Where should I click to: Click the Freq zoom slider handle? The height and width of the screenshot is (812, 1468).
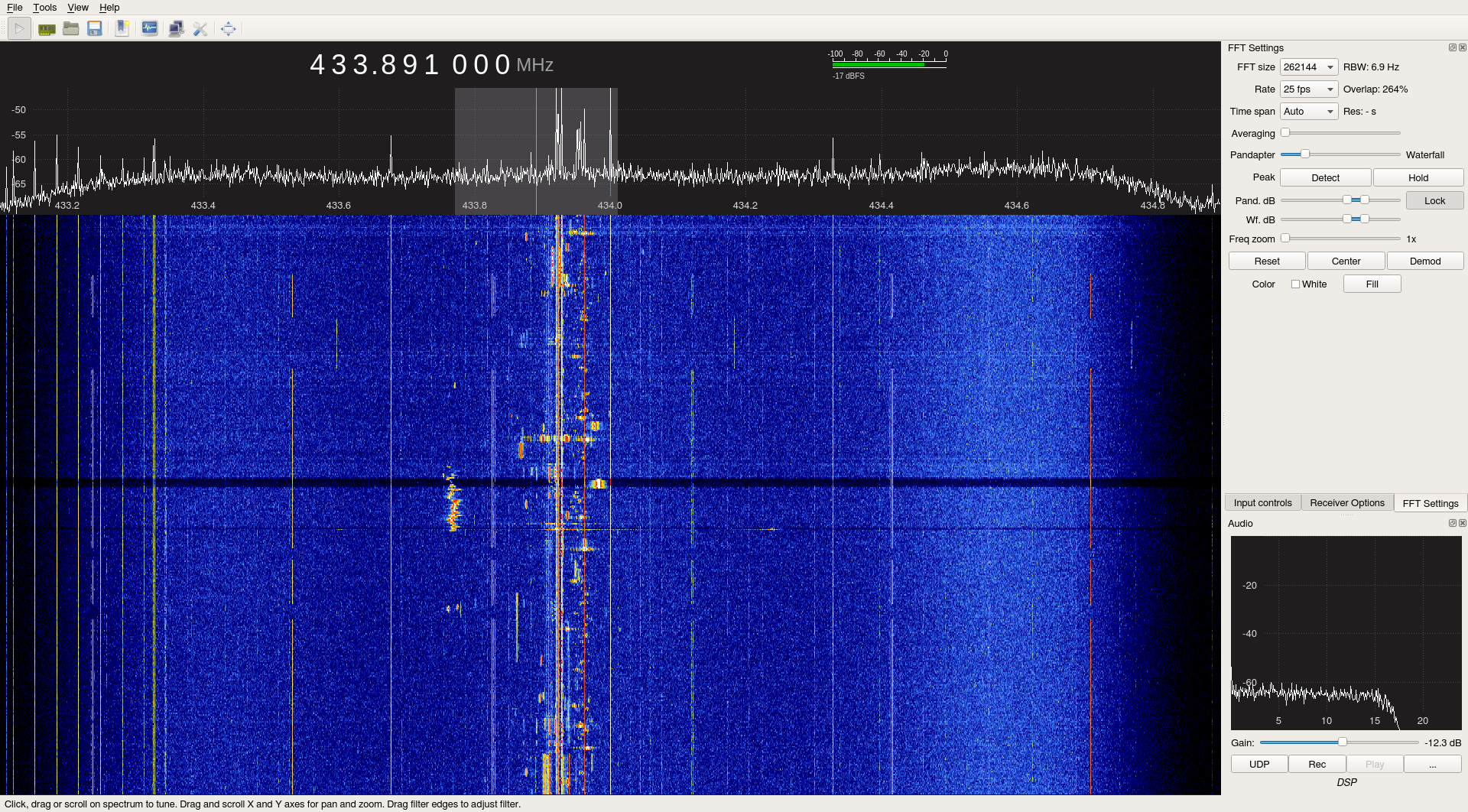[x=1285, y=239]
